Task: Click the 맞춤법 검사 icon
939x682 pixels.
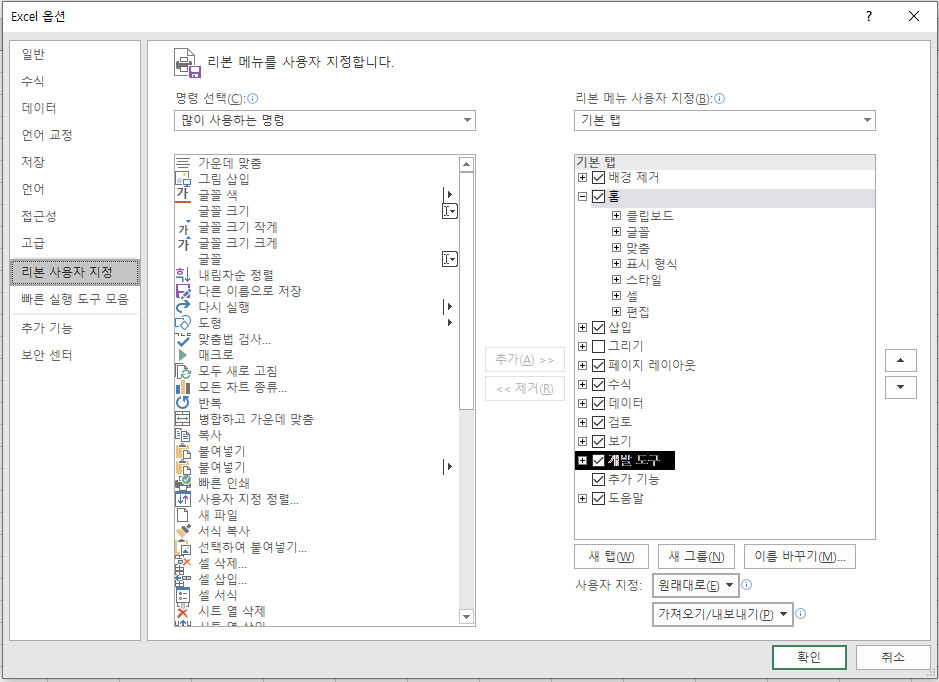Action: pos(183,339)
